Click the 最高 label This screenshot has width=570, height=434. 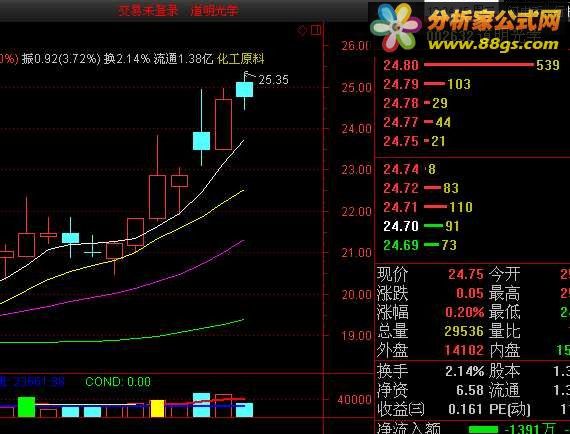[505, 293]
